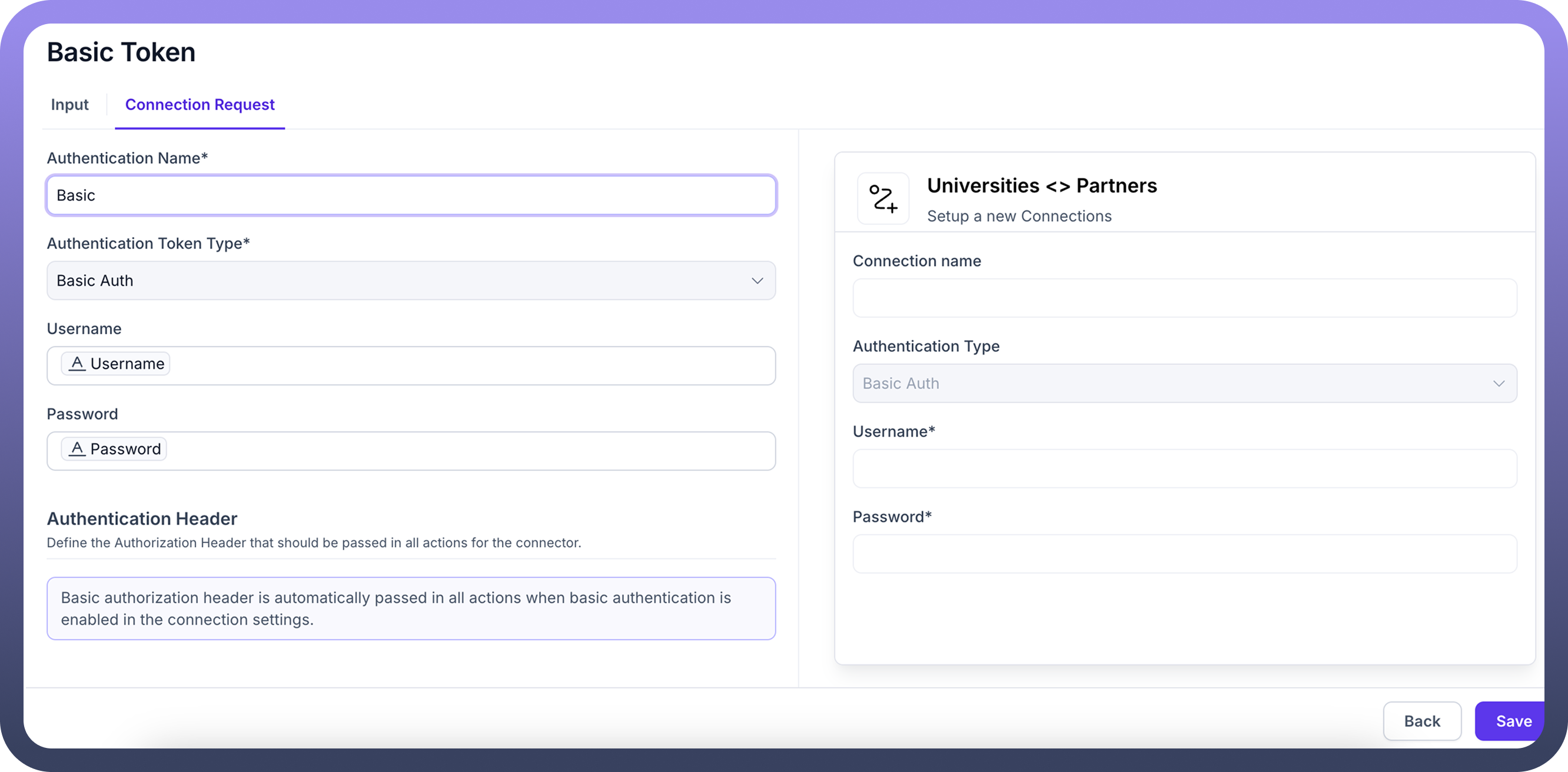Click the chevron arrow of Authentication Token Type
1568x772 pixels.
coord(757,281)
